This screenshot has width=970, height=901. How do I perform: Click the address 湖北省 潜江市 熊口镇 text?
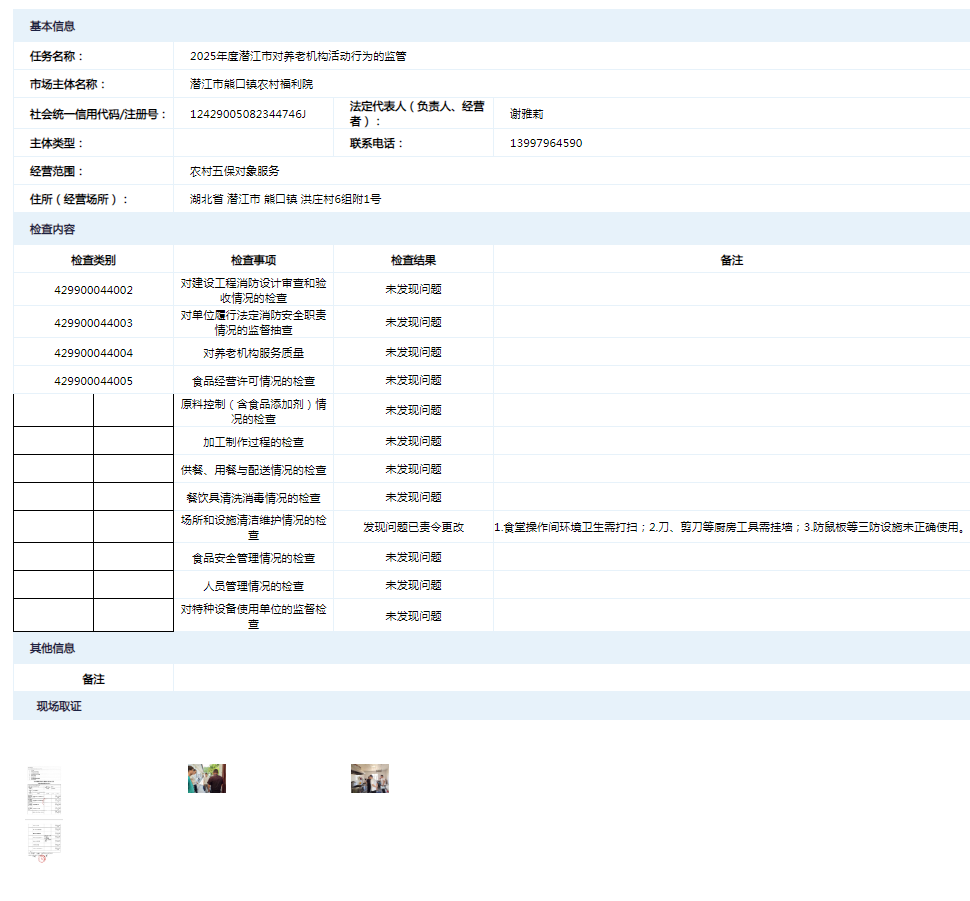point(285,199)
